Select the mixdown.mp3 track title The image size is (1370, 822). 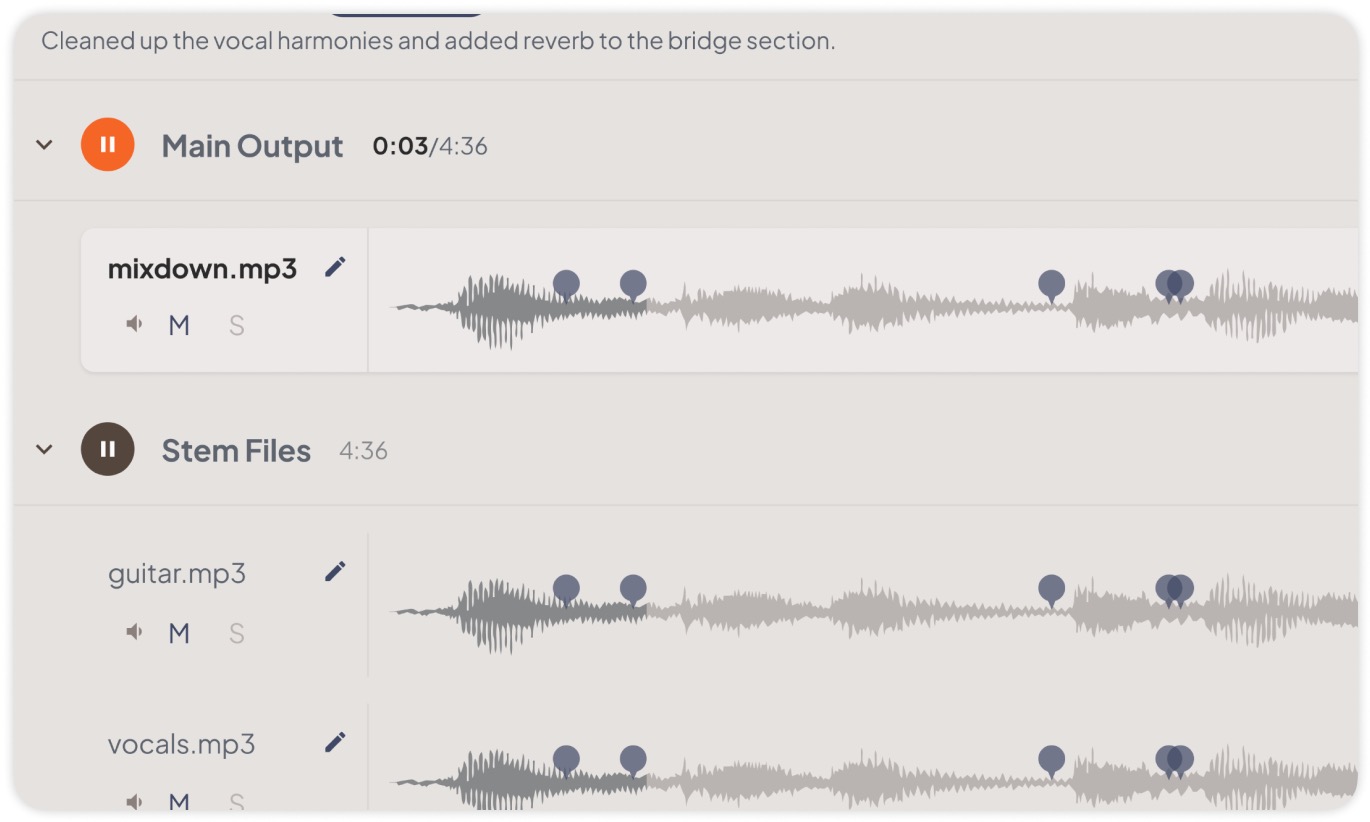(x=202, y=269)
